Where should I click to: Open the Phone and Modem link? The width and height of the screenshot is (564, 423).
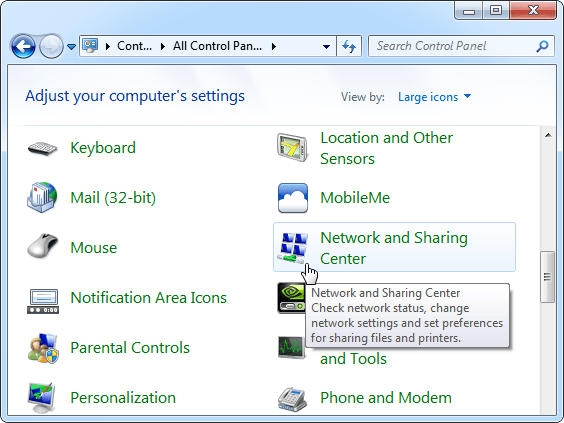[386, 398]
